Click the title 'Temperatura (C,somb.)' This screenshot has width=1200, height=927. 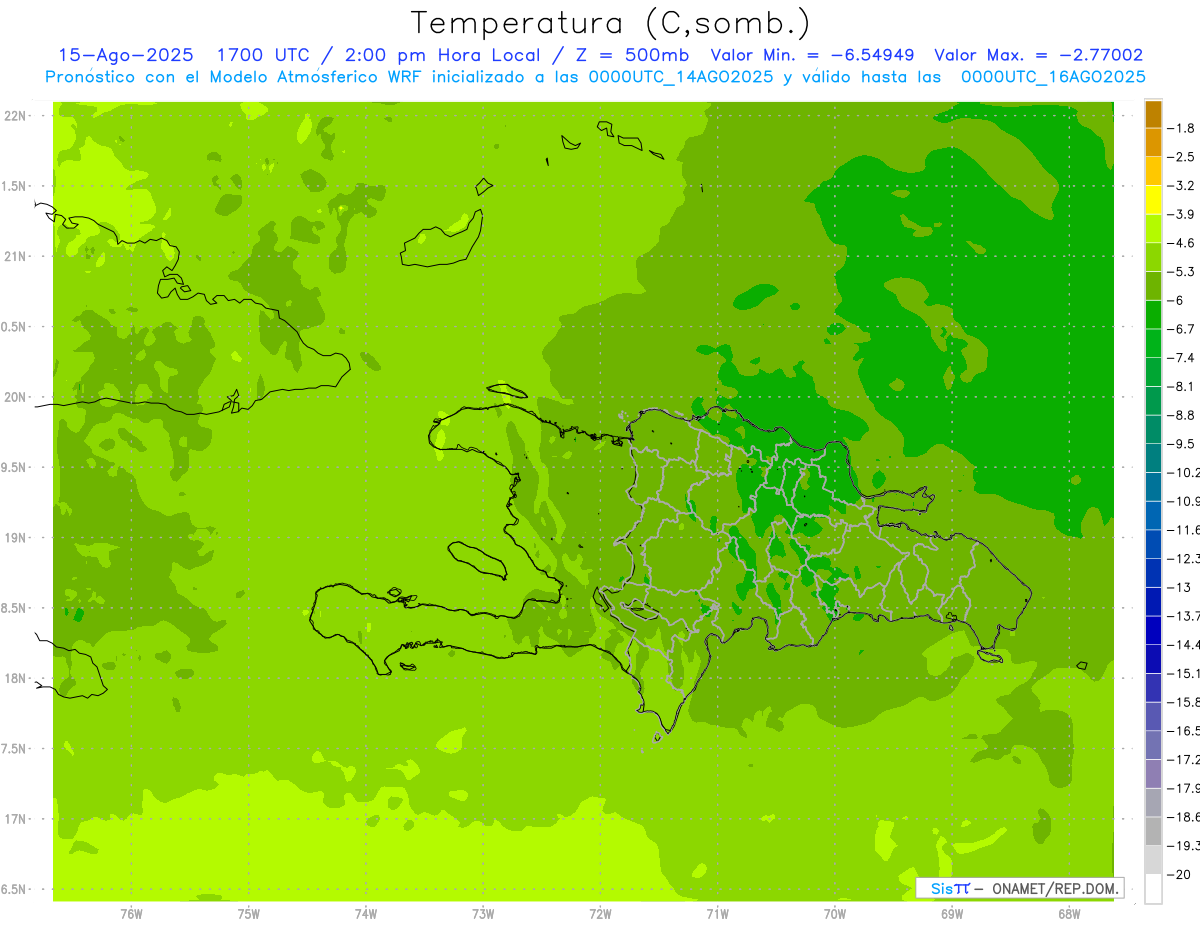click(x=611, y=23)
